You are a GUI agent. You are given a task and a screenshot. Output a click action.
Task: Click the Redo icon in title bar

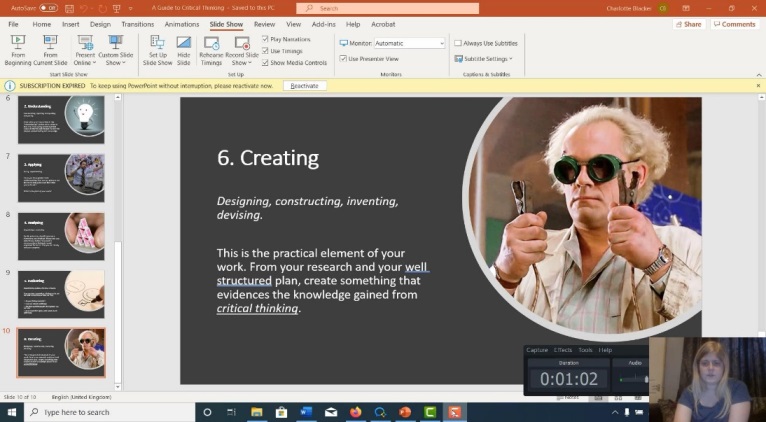(101, 8)
